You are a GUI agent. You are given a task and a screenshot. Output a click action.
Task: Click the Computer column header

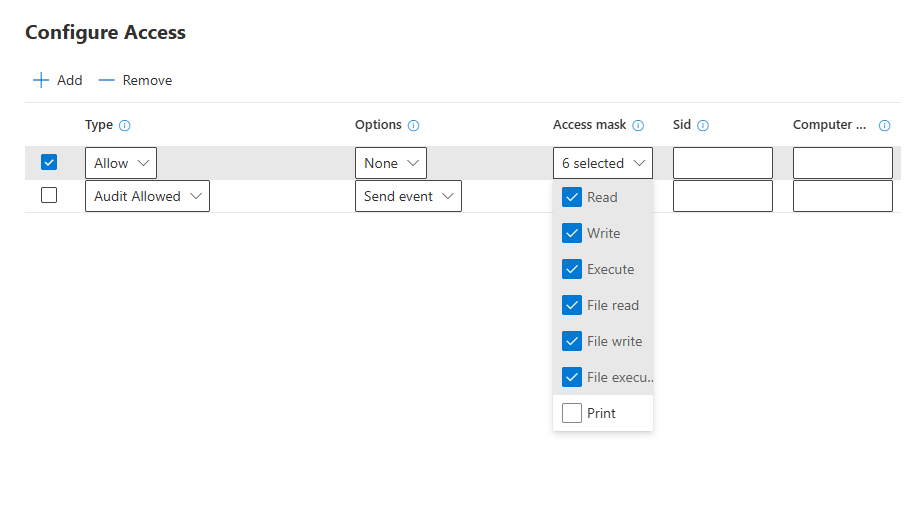click(x=829, y=124)
